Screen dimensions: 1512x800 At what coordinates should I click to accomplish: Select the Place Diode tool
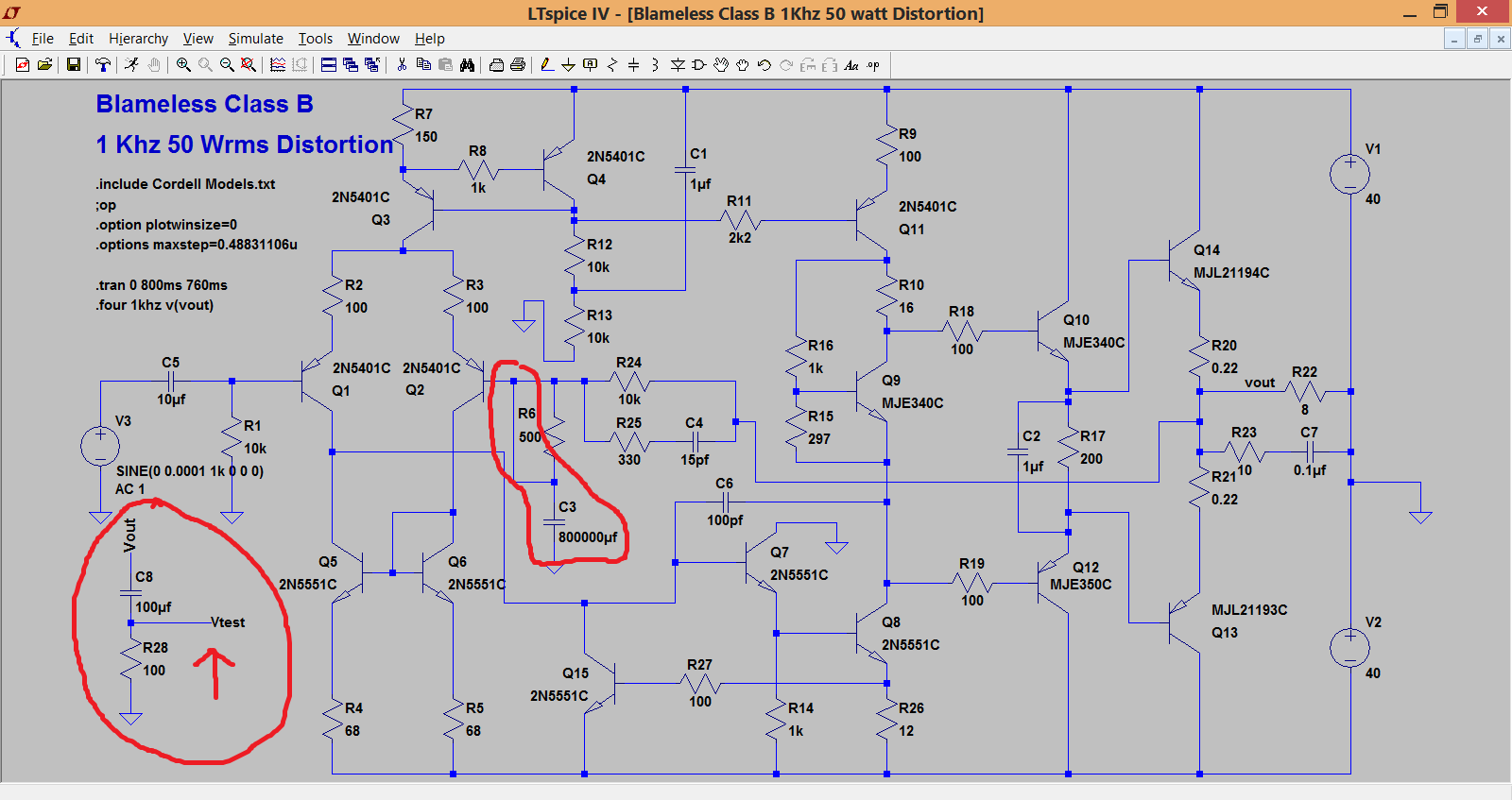tap(678, 65)
